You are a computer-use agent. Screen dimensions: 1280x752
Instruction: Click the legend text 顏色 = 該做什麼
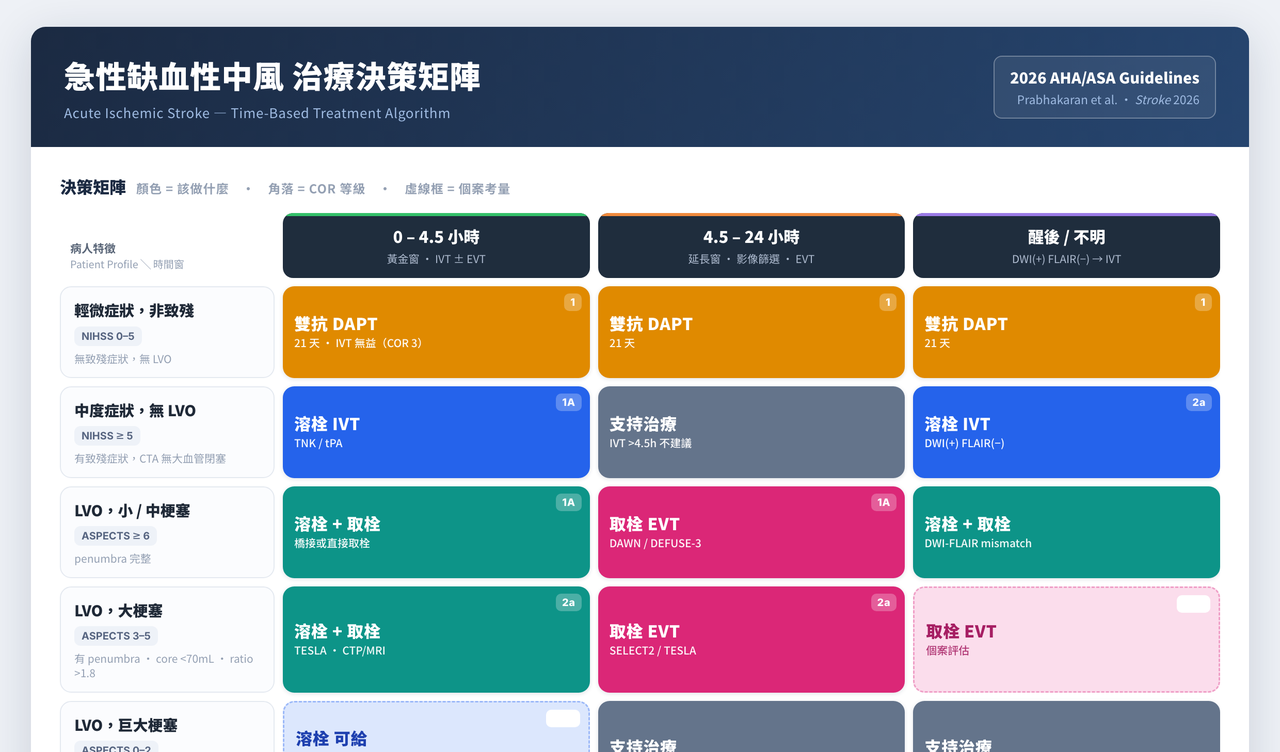[182, 189]
